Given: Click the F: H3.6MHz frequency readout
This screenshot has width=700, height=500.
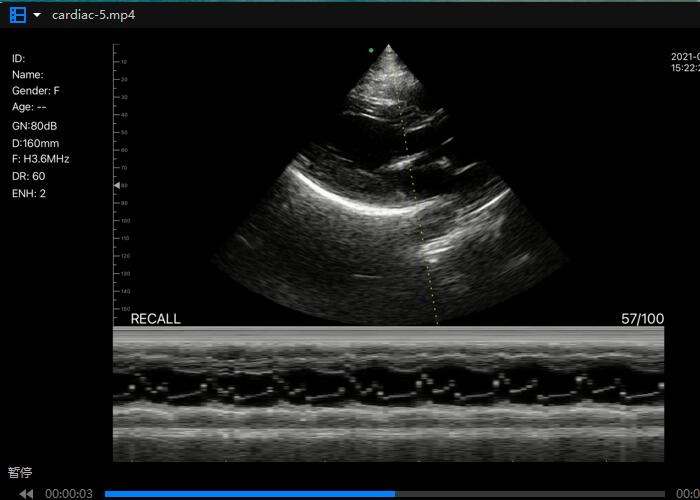Looking at the screenshot, I should click(x=40, y=159).
